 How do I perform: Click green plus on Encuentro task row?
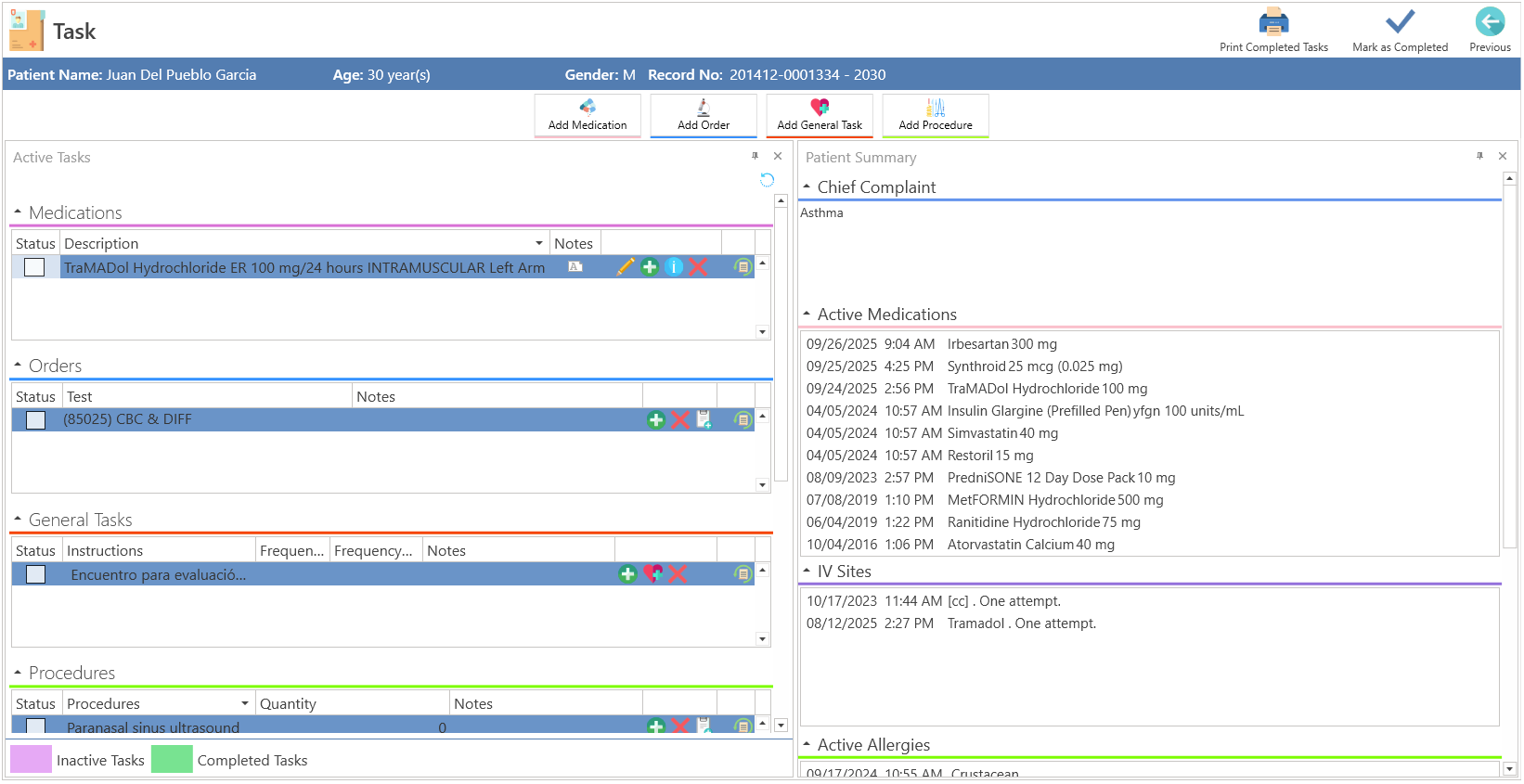coord(627,574)
